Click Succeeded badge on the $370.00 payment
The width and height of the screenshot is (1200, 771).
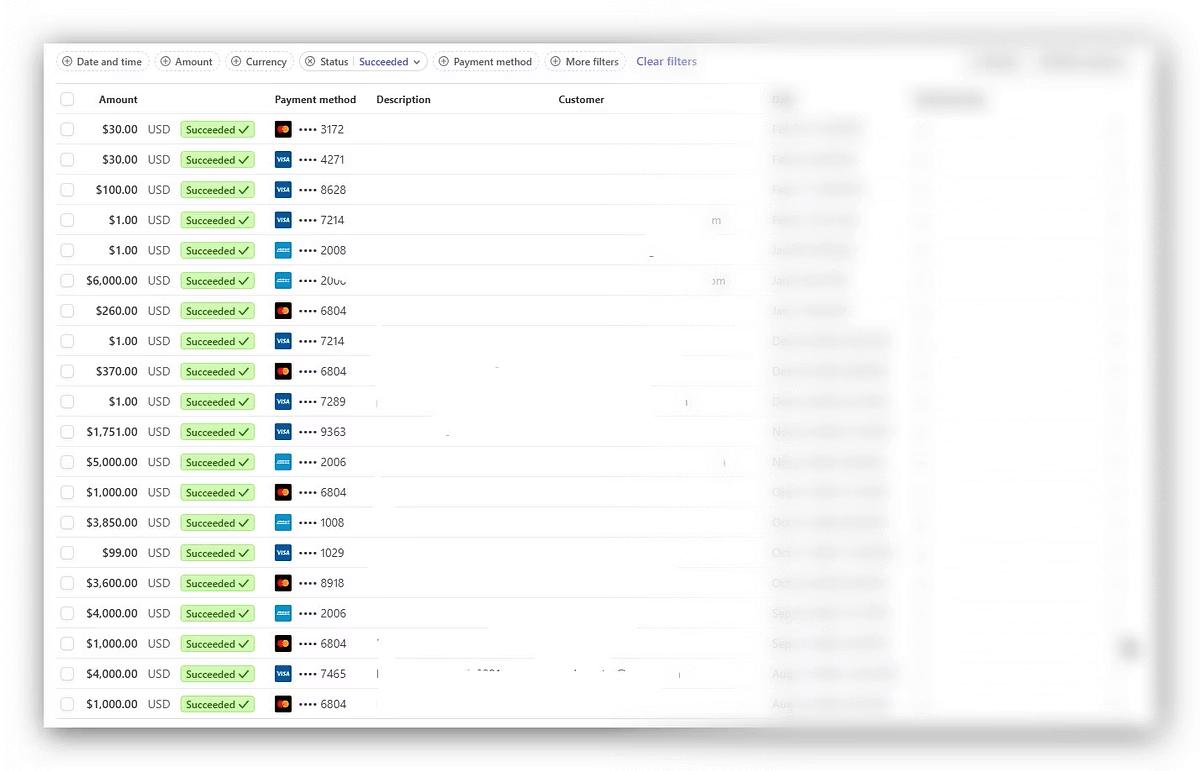[217, 371]
